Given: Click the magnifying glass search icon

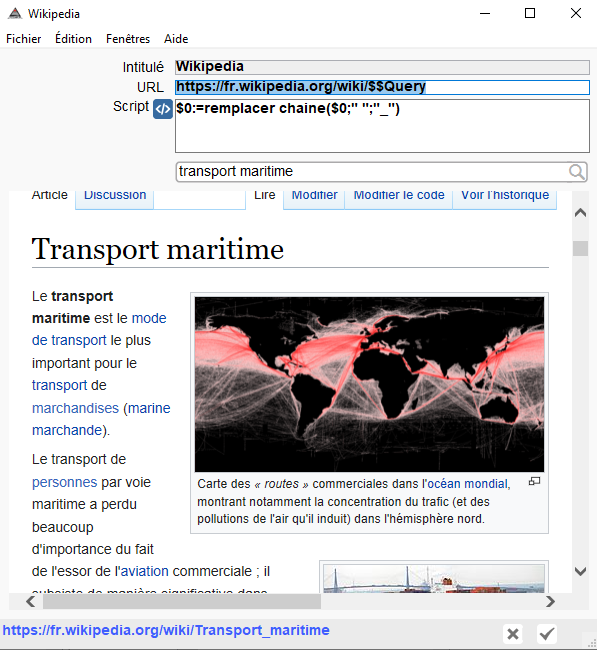Looking at the screenshot, I should click(x=577, y=172).
